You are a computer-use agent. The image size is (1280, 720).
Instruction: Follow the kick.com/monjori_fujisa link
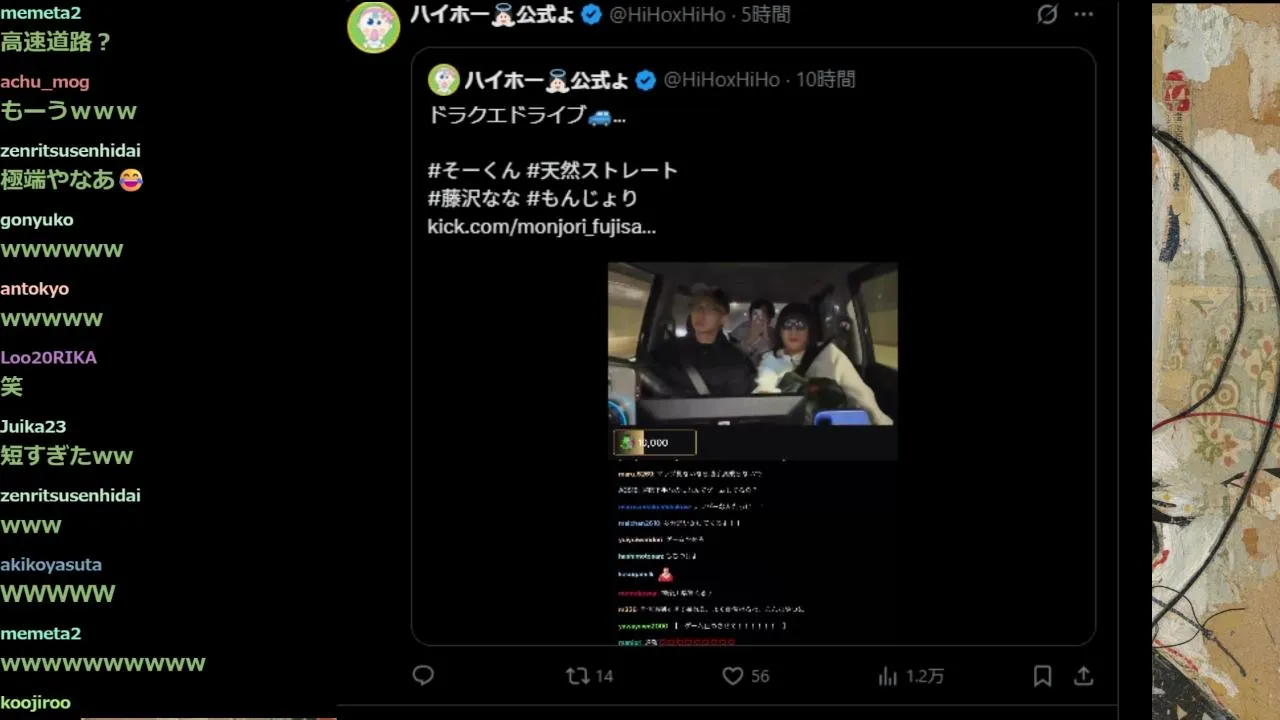[542, 227]
